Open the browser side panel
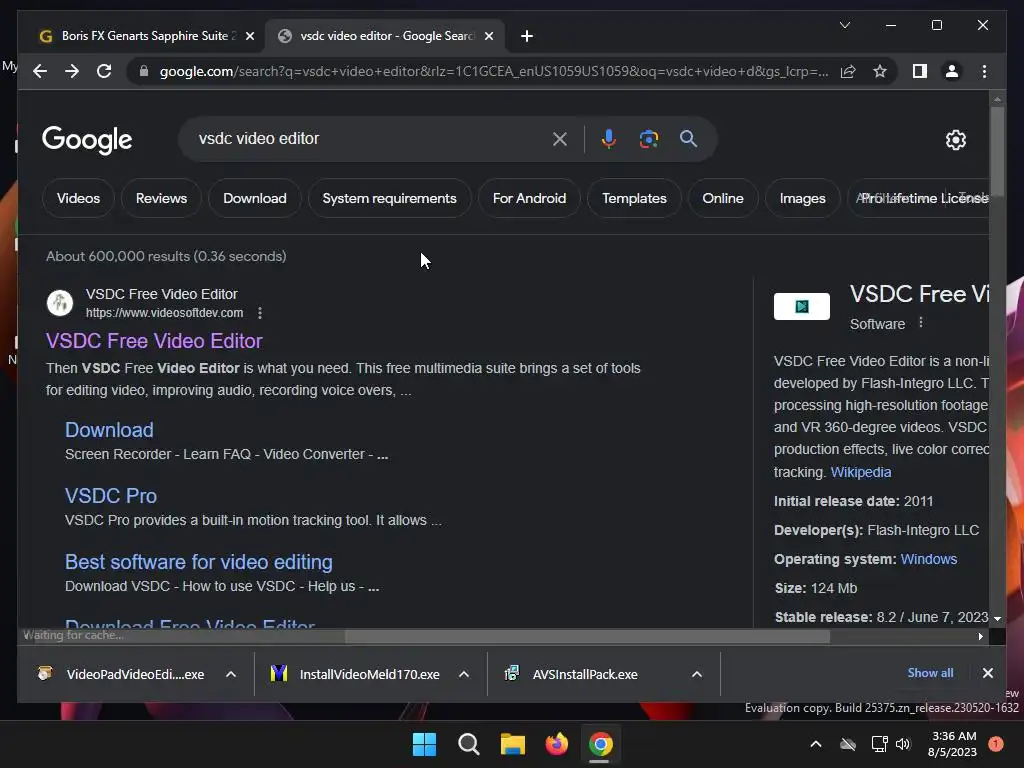This screenshot has width=1024, height=768. 920,71
